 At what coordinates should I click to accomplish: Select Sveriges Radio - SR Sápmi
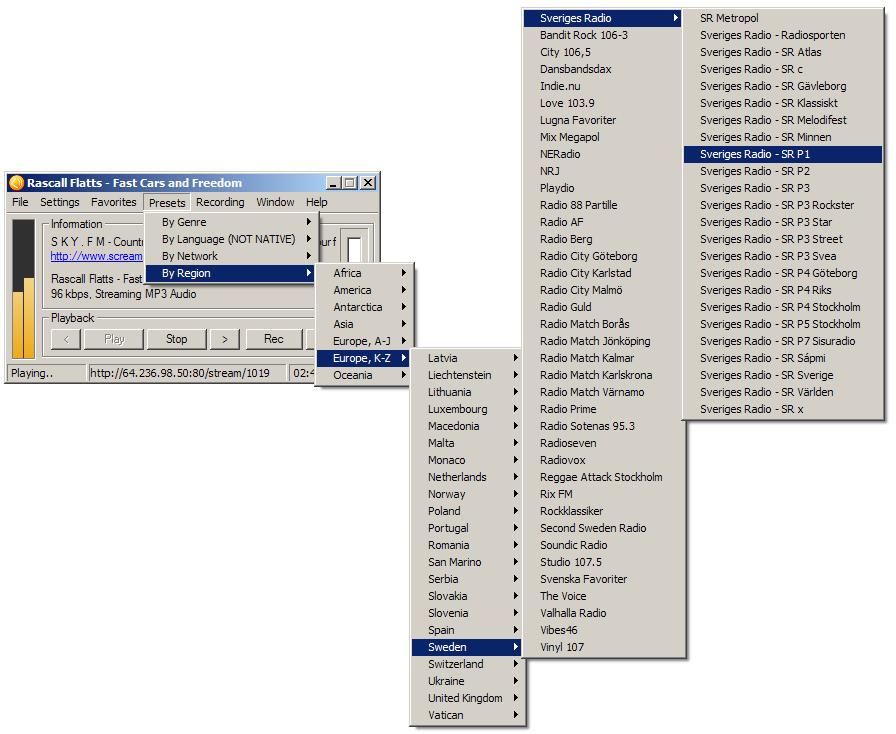[x=783, y=358]
